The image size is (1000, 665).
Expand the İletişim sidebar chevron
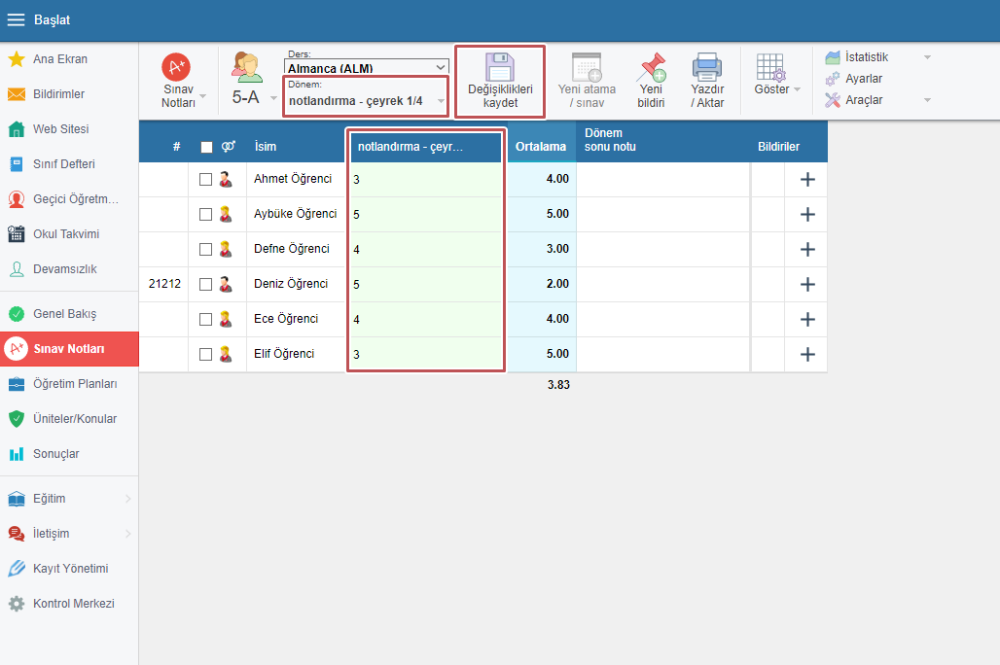(128, 534)
